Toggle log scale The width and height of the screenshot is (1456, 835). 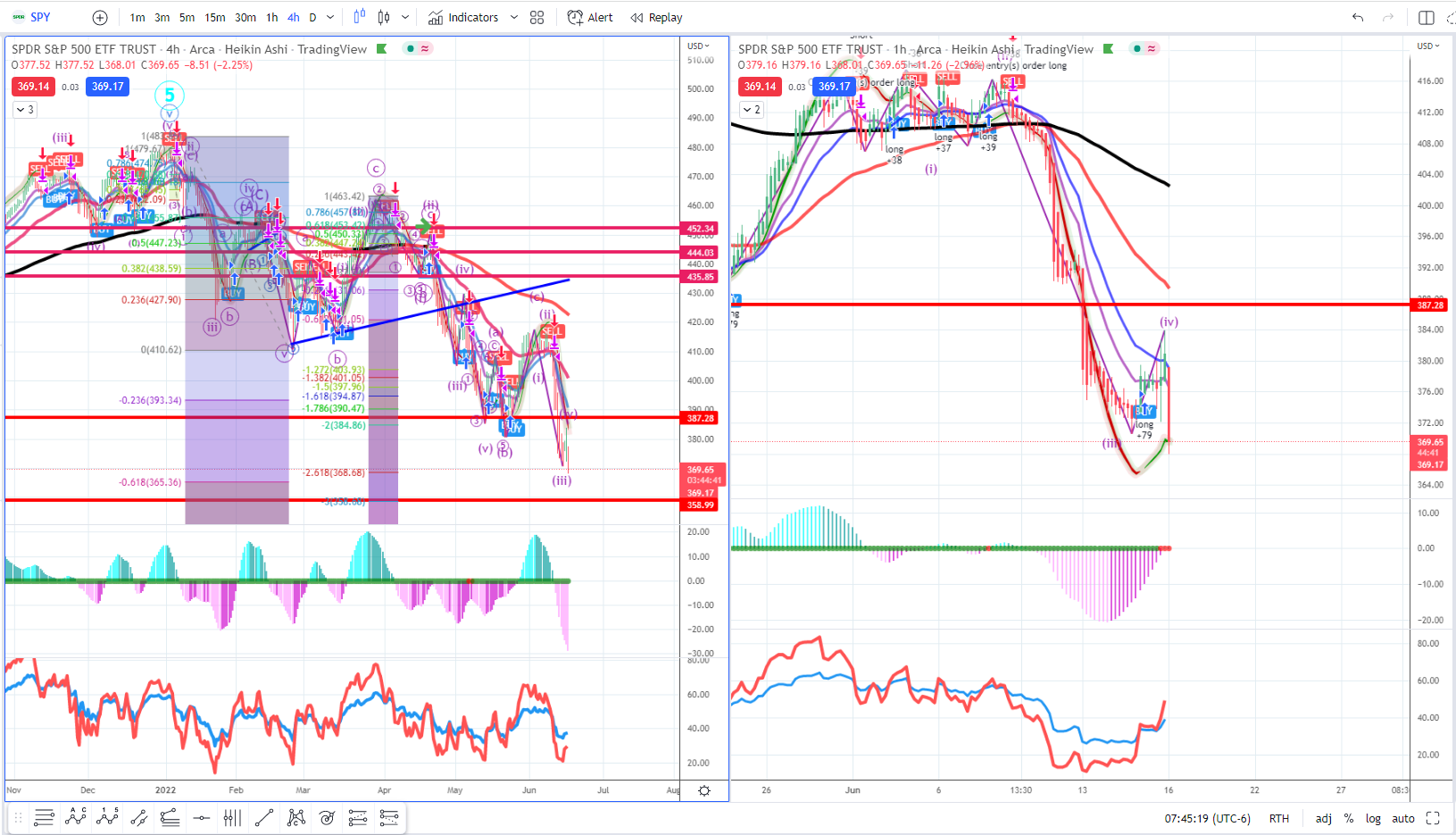click(1373, 818)
